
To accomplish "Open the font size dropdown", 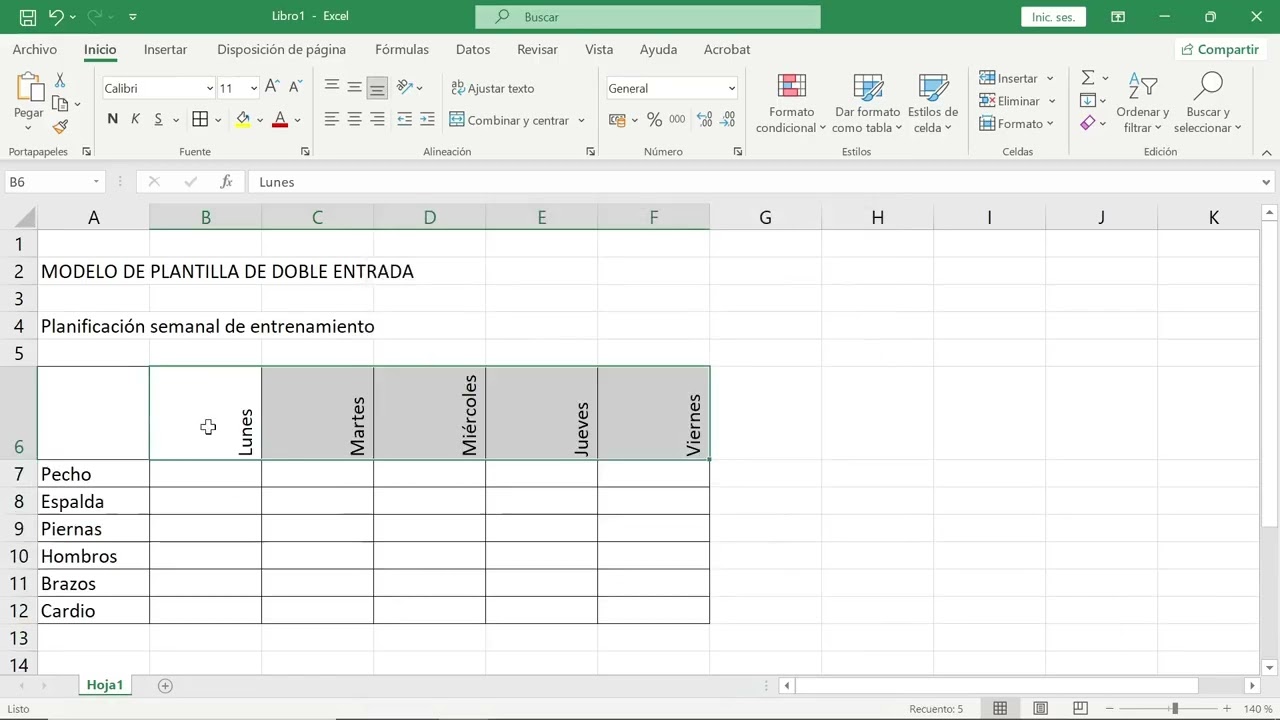I will tap(253, 88).
